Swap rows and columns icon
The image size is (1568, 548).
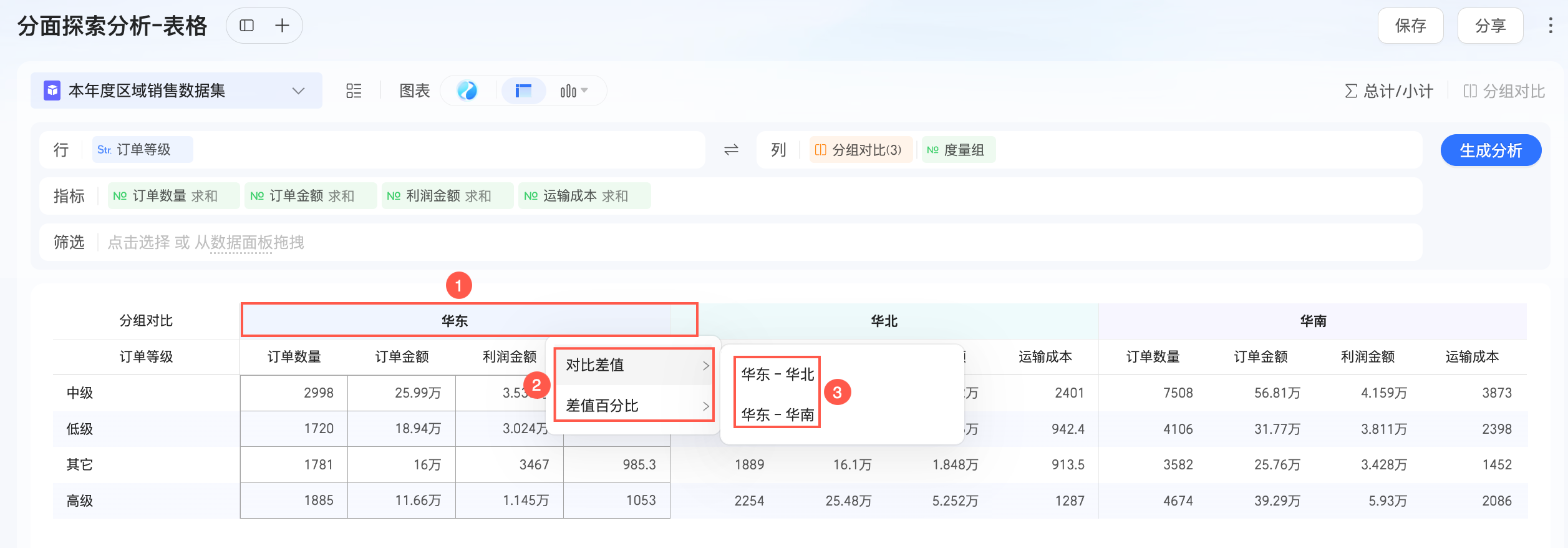click(x=731, y=150)
